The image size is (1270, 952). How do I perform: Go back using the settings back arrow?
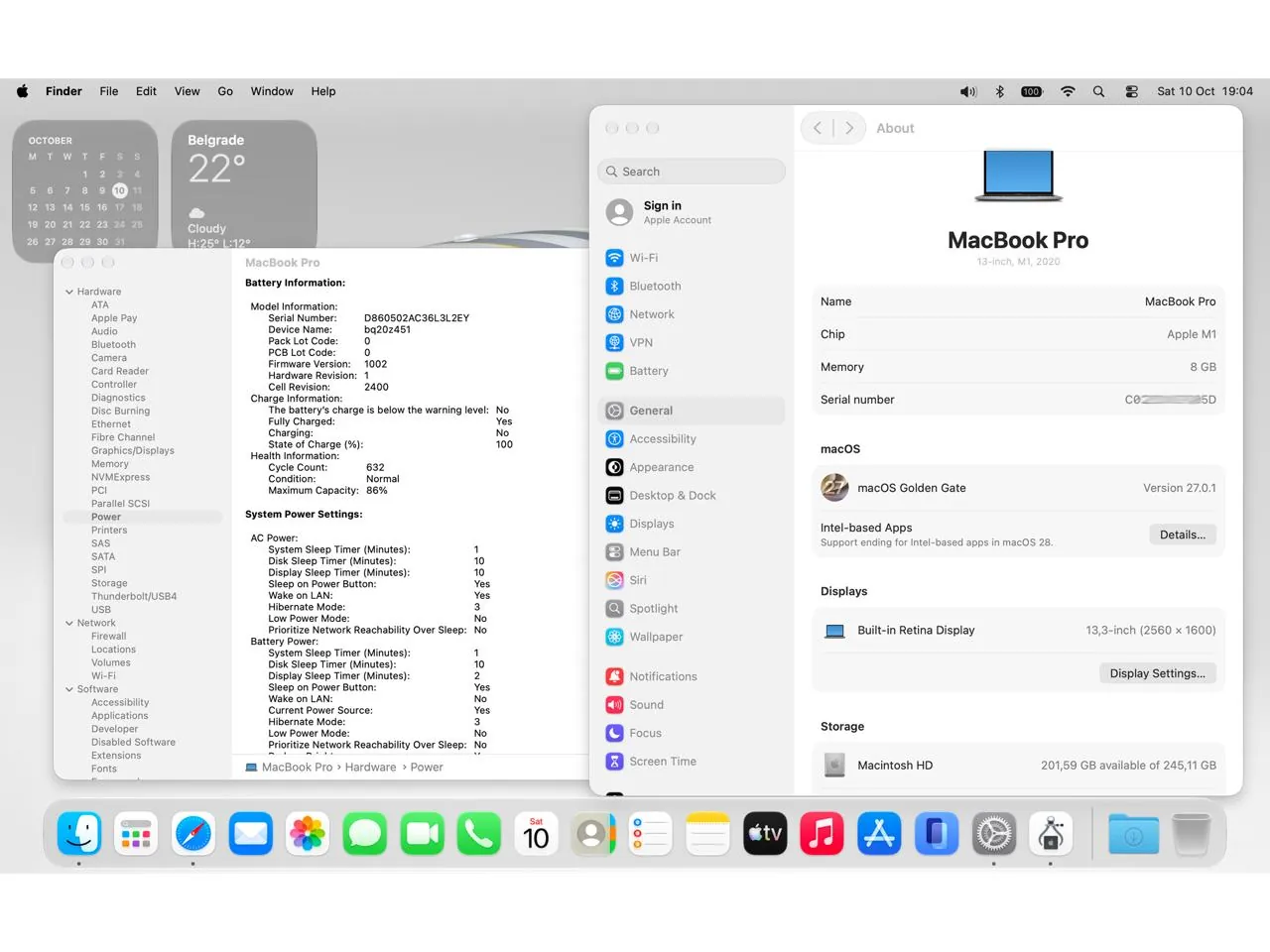(818, 128)
